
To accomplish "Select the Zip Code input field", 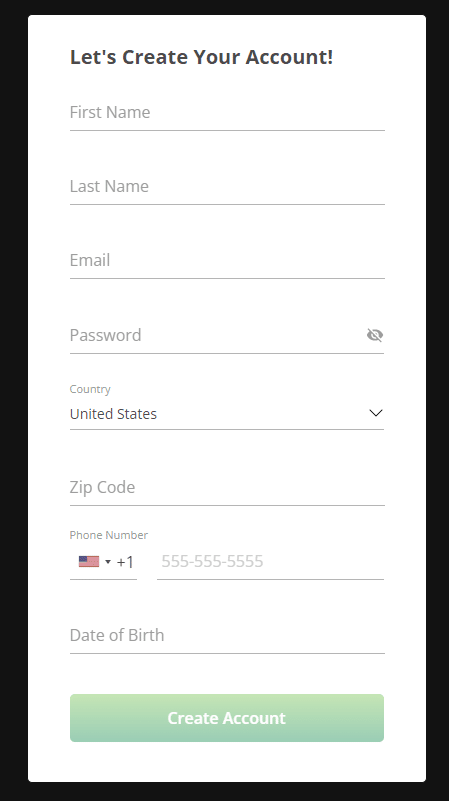I will coord(227,487).
